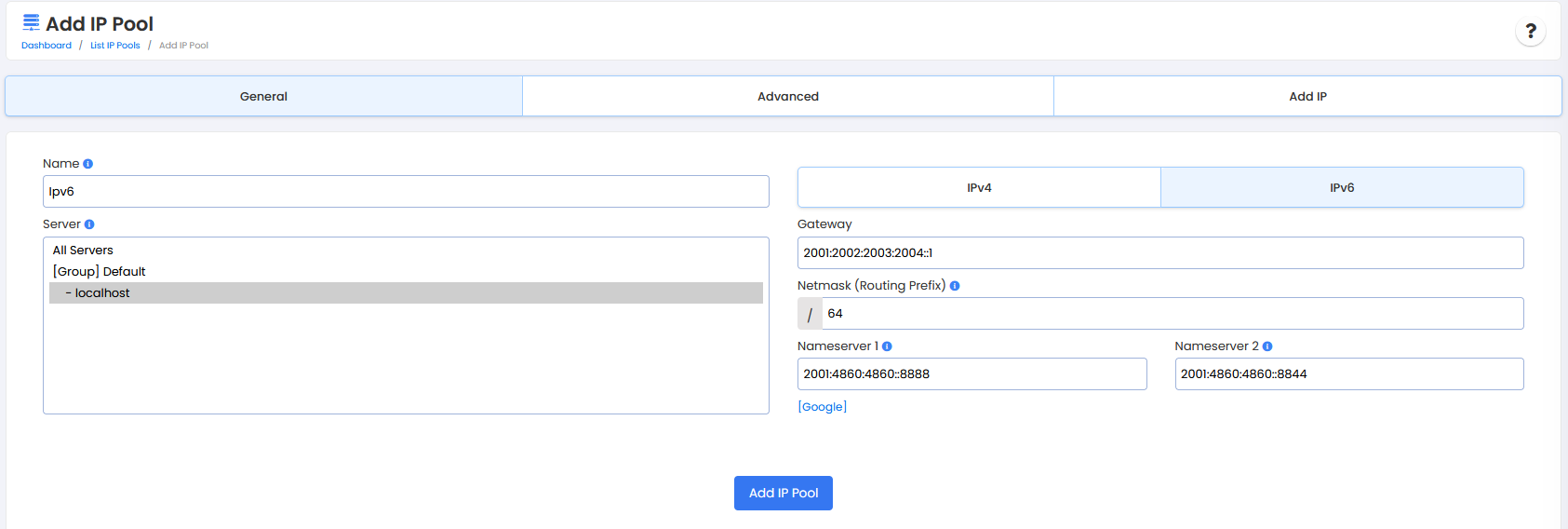
Task: Click info icon next to Server label
Action: (89, 224)
